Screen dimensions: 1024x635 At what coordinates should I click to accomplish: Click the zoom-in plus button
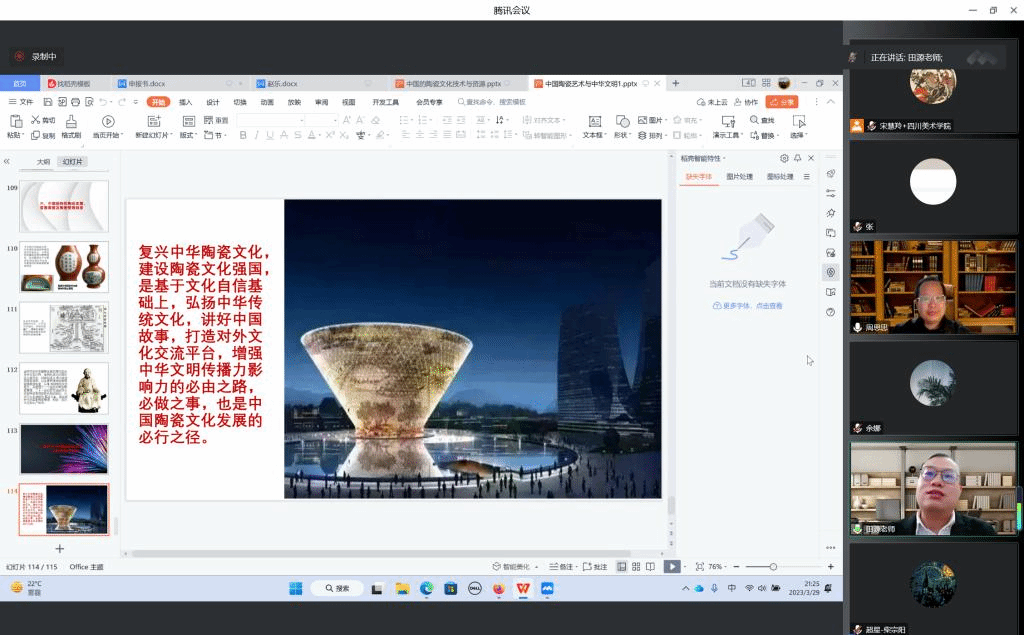(x=831, y=566)
